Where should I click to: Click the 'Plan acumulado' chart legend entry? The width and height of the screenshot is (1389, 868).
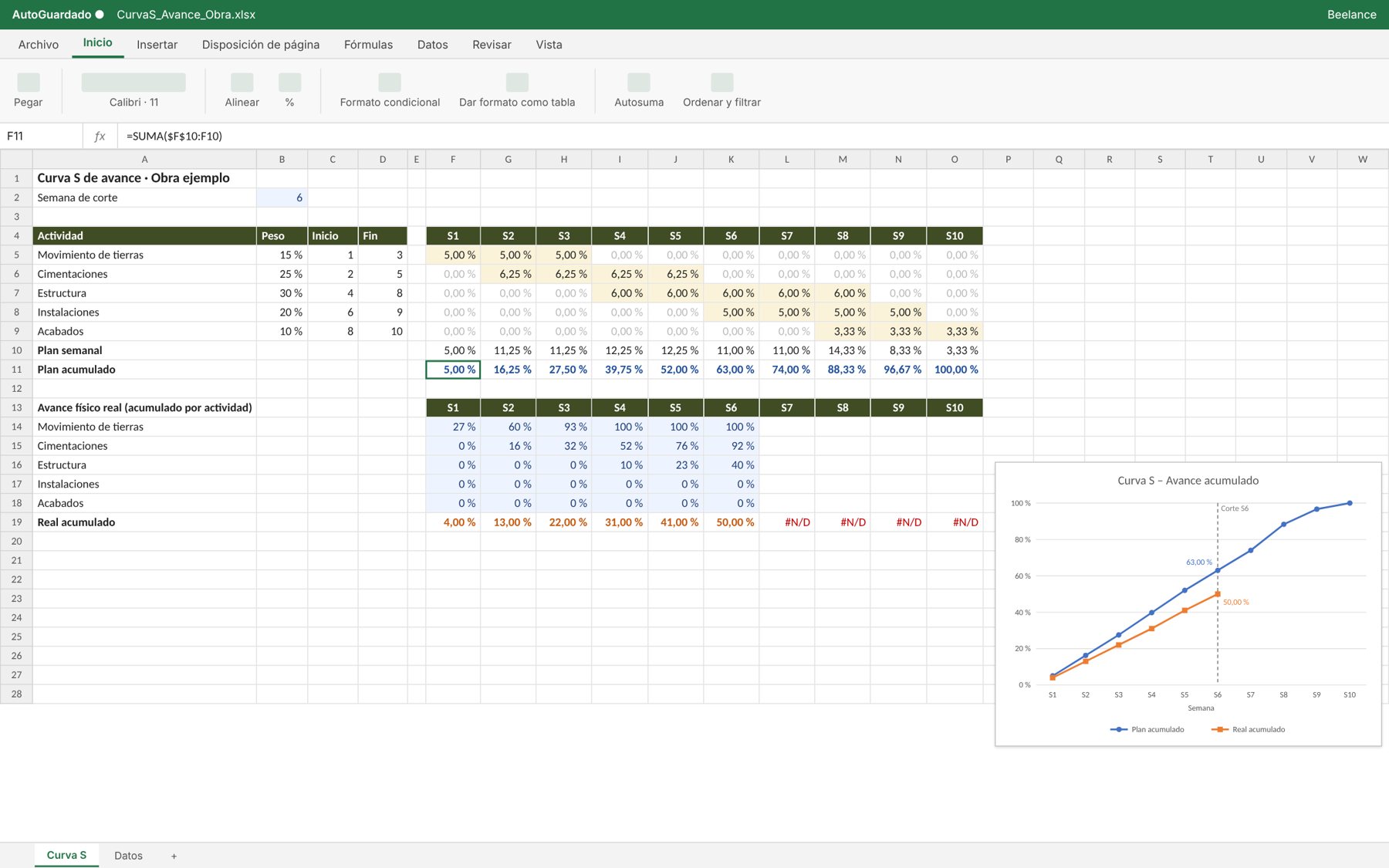pyautogui.click(x=1147, y=729)
